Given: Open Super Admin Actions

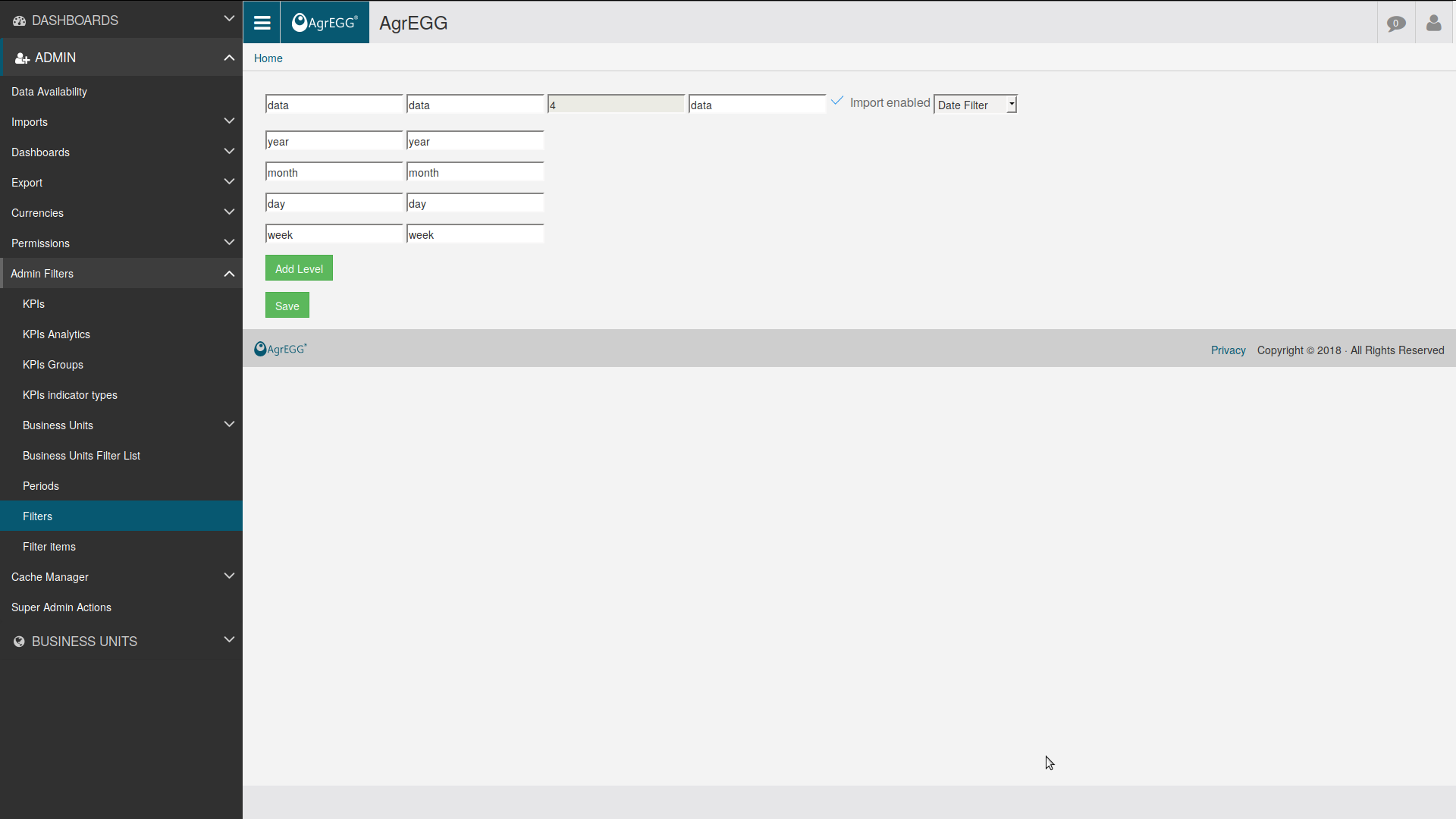Looking at the screenshot, I should coord(121,607).
